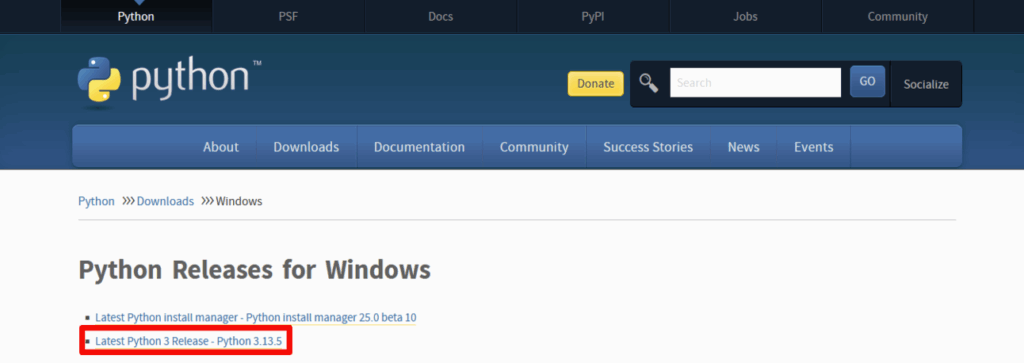The width and height of the screenshot is (1024, 363).
Task: Click the yellow Donate button
Action: 596,84
